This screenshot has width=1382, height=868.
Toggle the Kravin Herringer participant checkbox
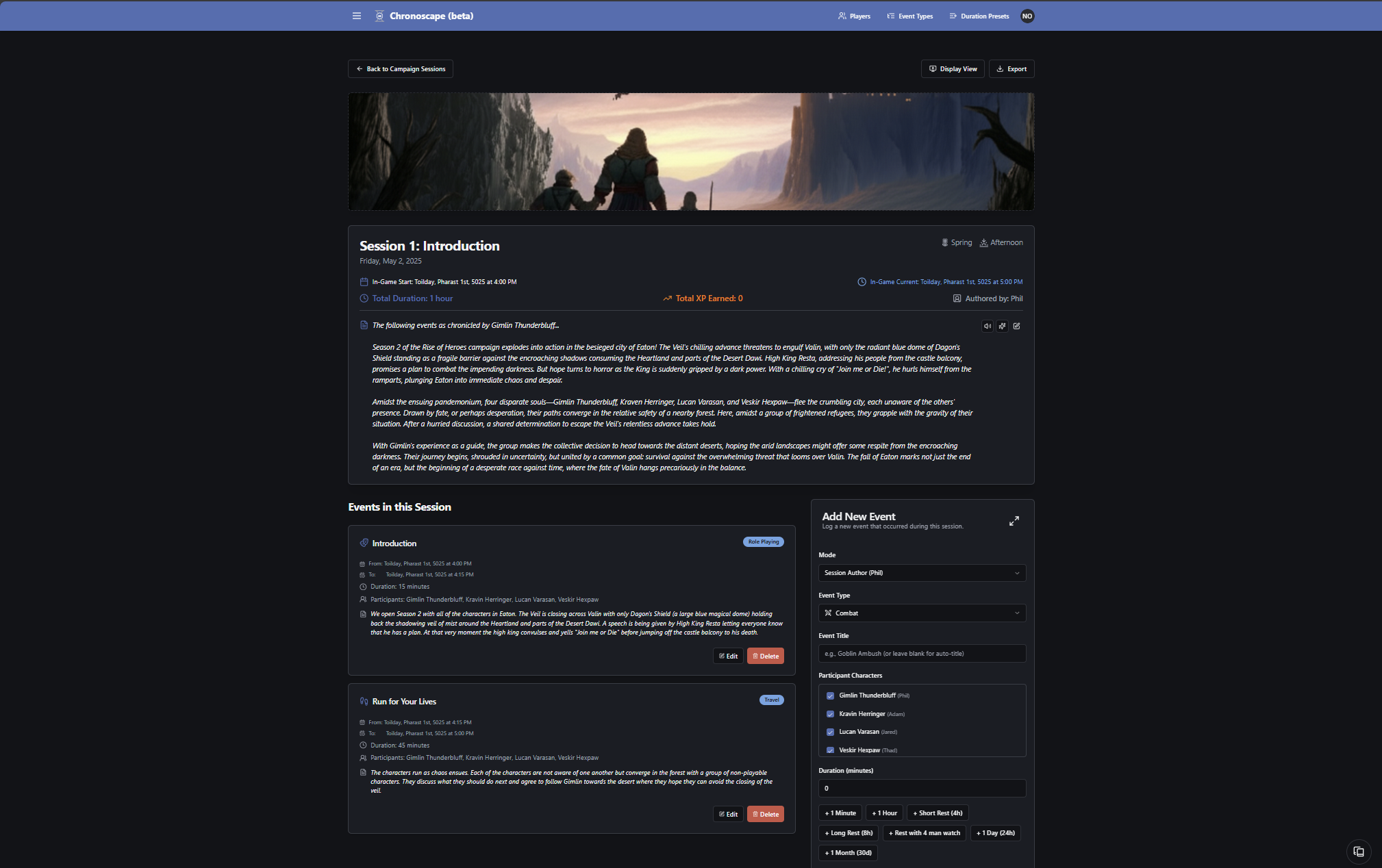point(830,714)
